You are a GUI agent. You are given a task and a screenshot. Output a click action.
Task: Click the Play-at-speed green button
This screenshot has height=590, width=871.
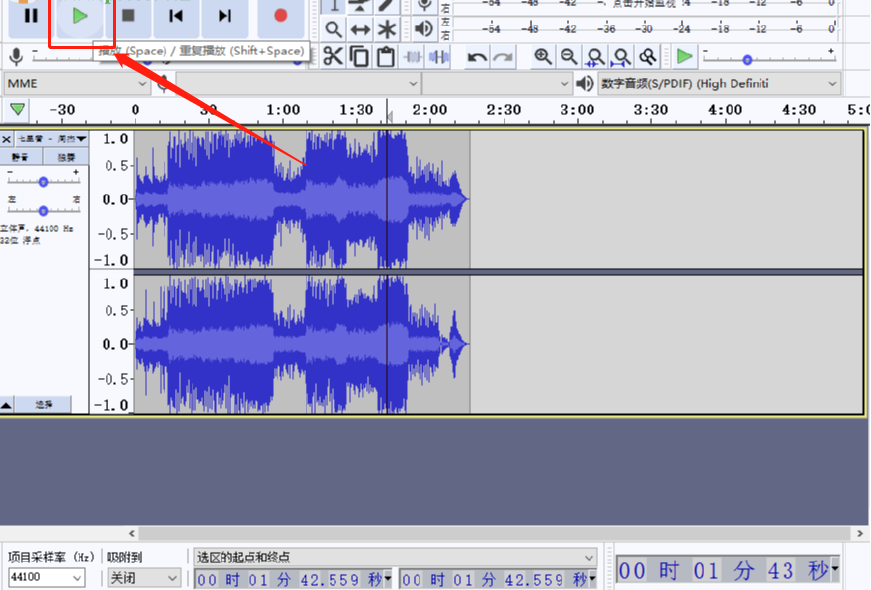pyautogui.click(x=684, y=57)
